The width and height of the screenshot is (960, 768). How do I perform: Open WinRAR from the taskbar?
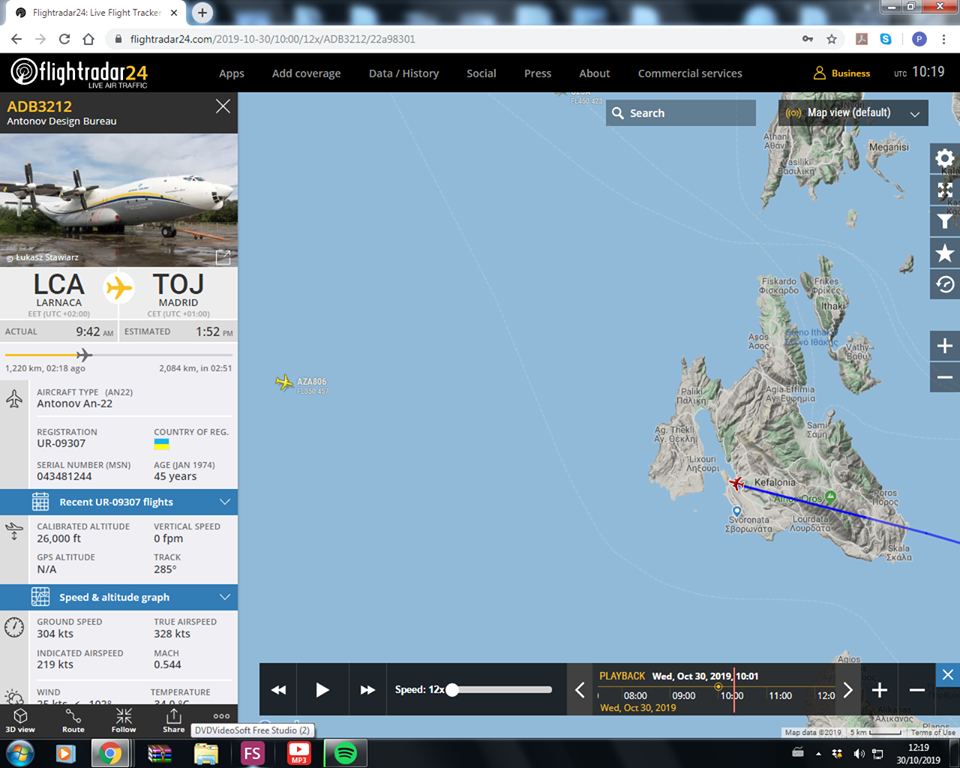pyautogui.click(x=159, y=753)
